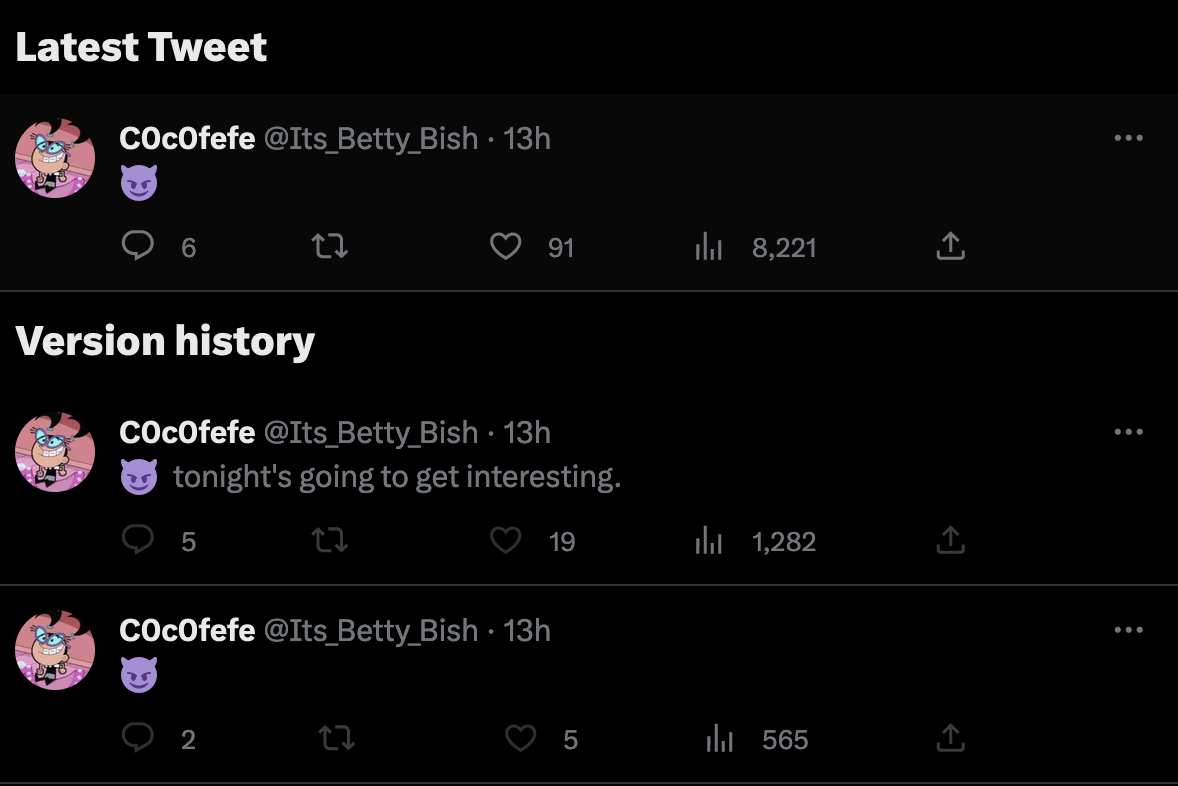1178x786 pixels.
Task: Reply to the oldest version with 2 comments
Action: [137, 738]
